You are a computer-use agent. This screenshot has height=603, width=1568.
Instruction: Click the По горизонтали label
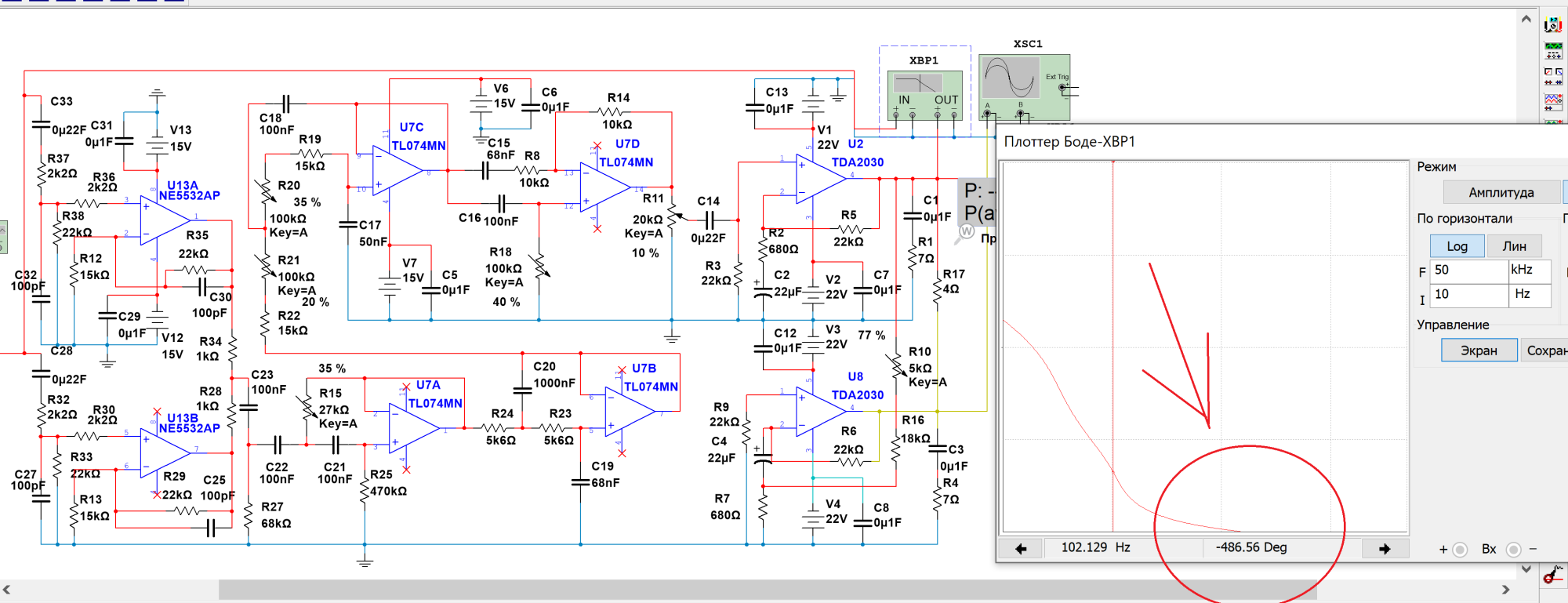tap(1465, 219)
